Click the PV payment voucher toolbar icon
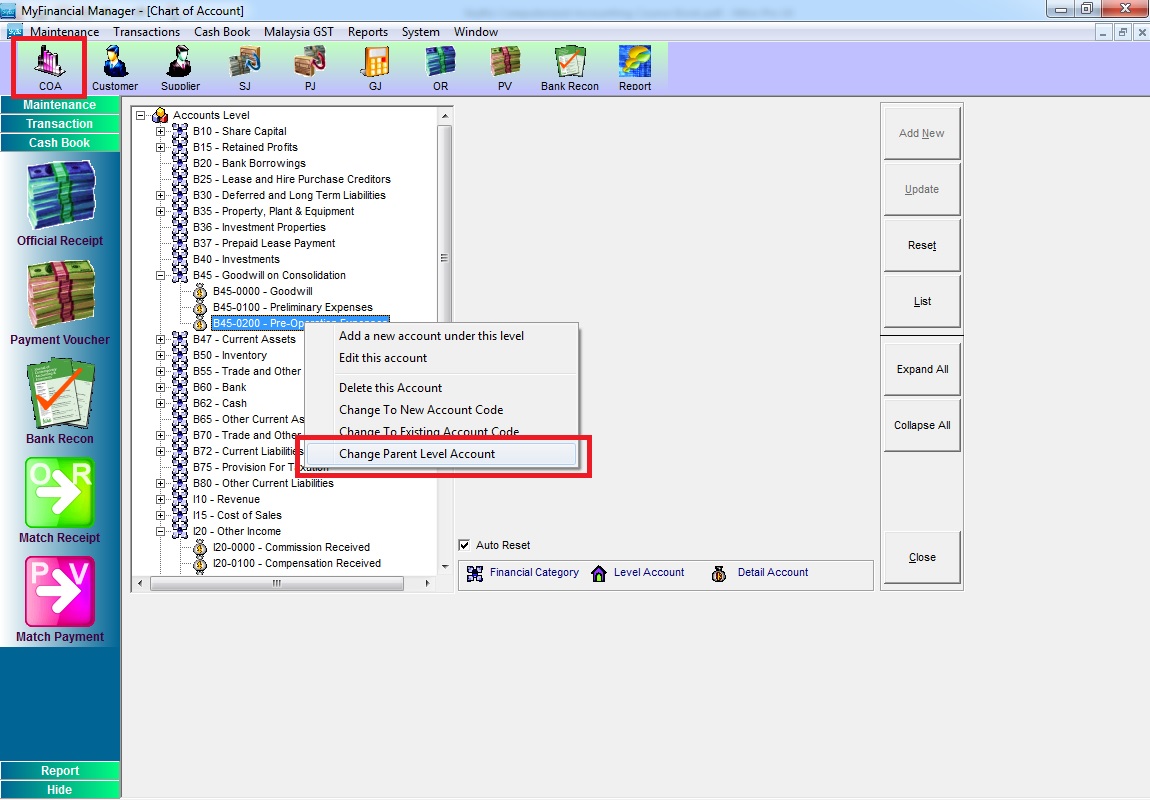The height and width of the screenshot is (800, 1150). click(505, 66)
